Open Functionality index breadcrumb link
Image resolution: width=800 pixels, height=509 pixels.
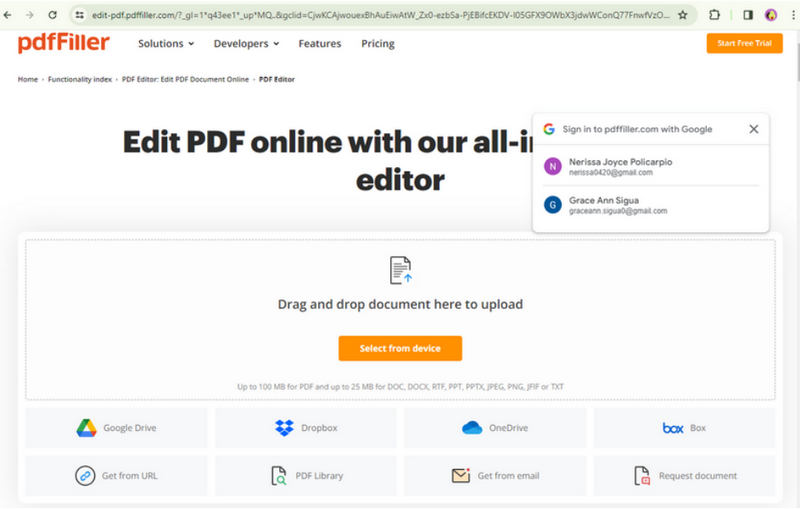click(80, 79)
